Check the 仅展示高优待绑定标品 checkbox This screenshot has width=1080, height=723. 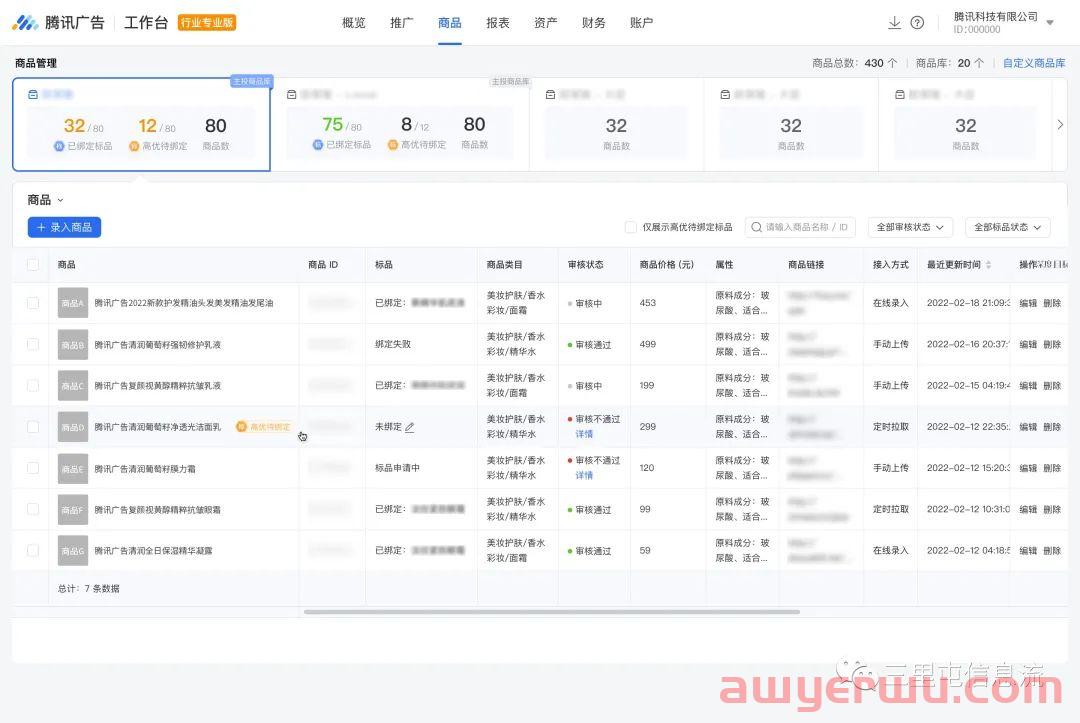(x=631, y=227)
